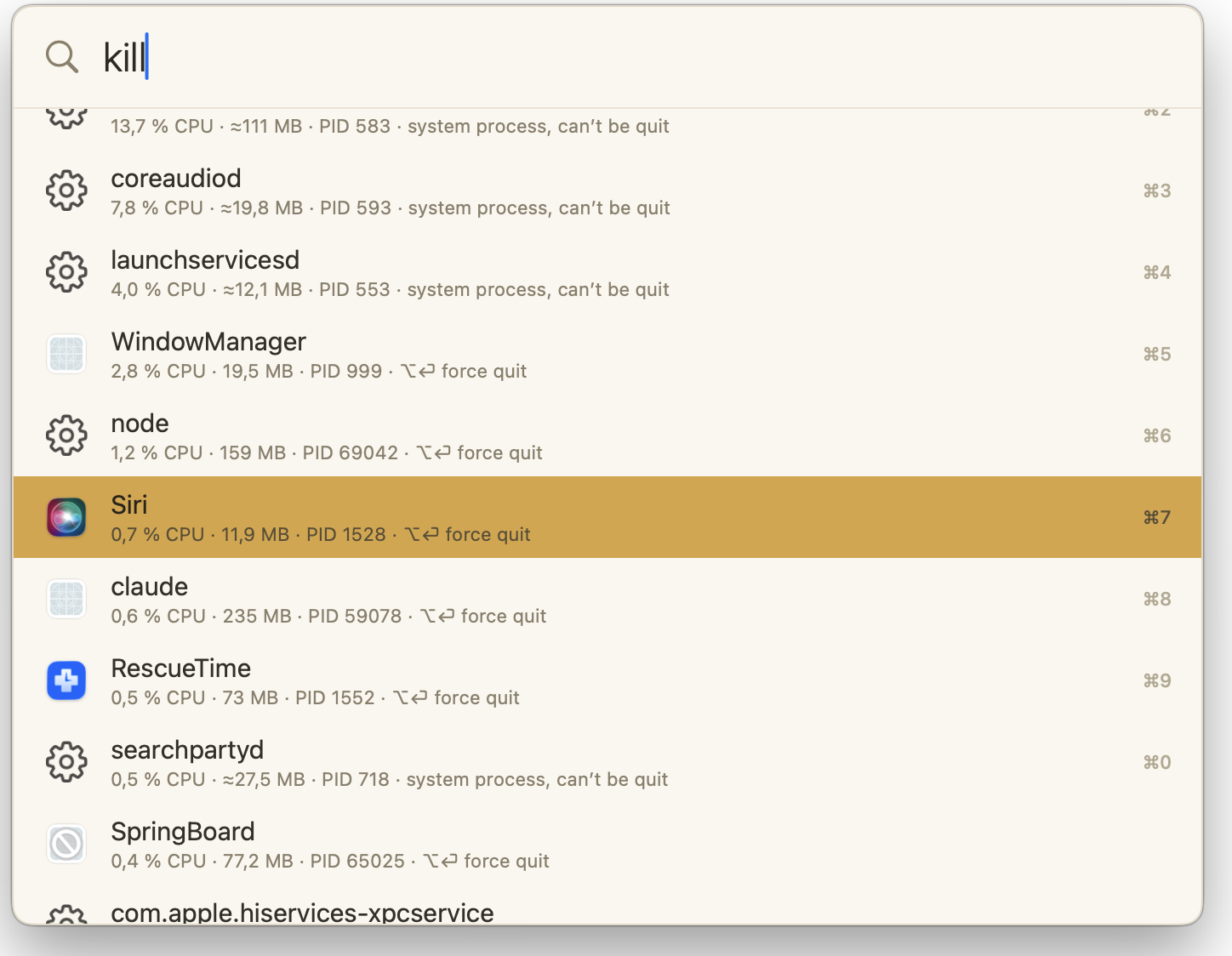Click the ⌘9 shortcut label
This screenshot has height=956, width=1232.
pos(1157,680)
